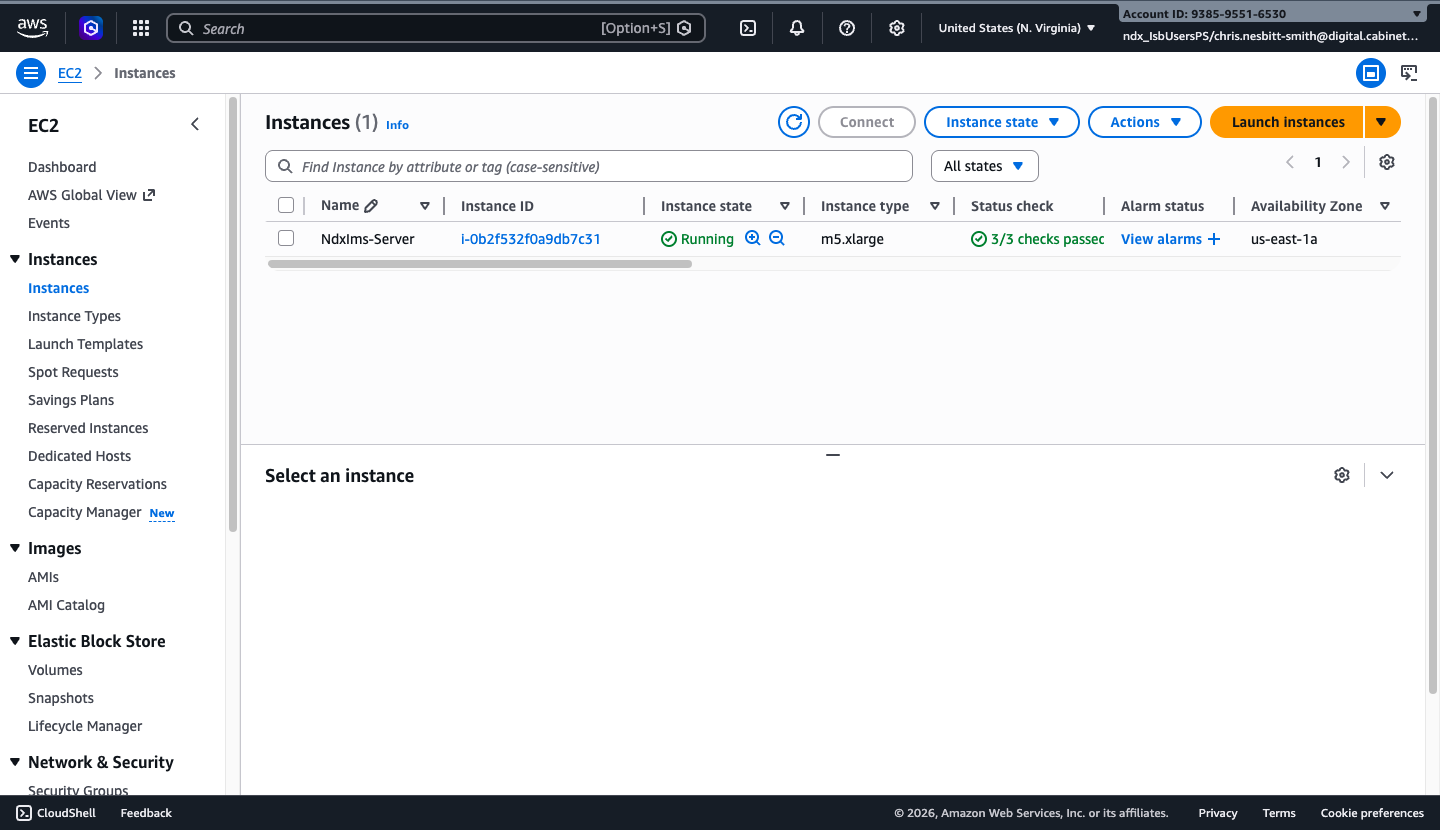Check the NdxIms-Server instance row
Viewport: 1440px width, 830px height.
(x=286, y=238)
